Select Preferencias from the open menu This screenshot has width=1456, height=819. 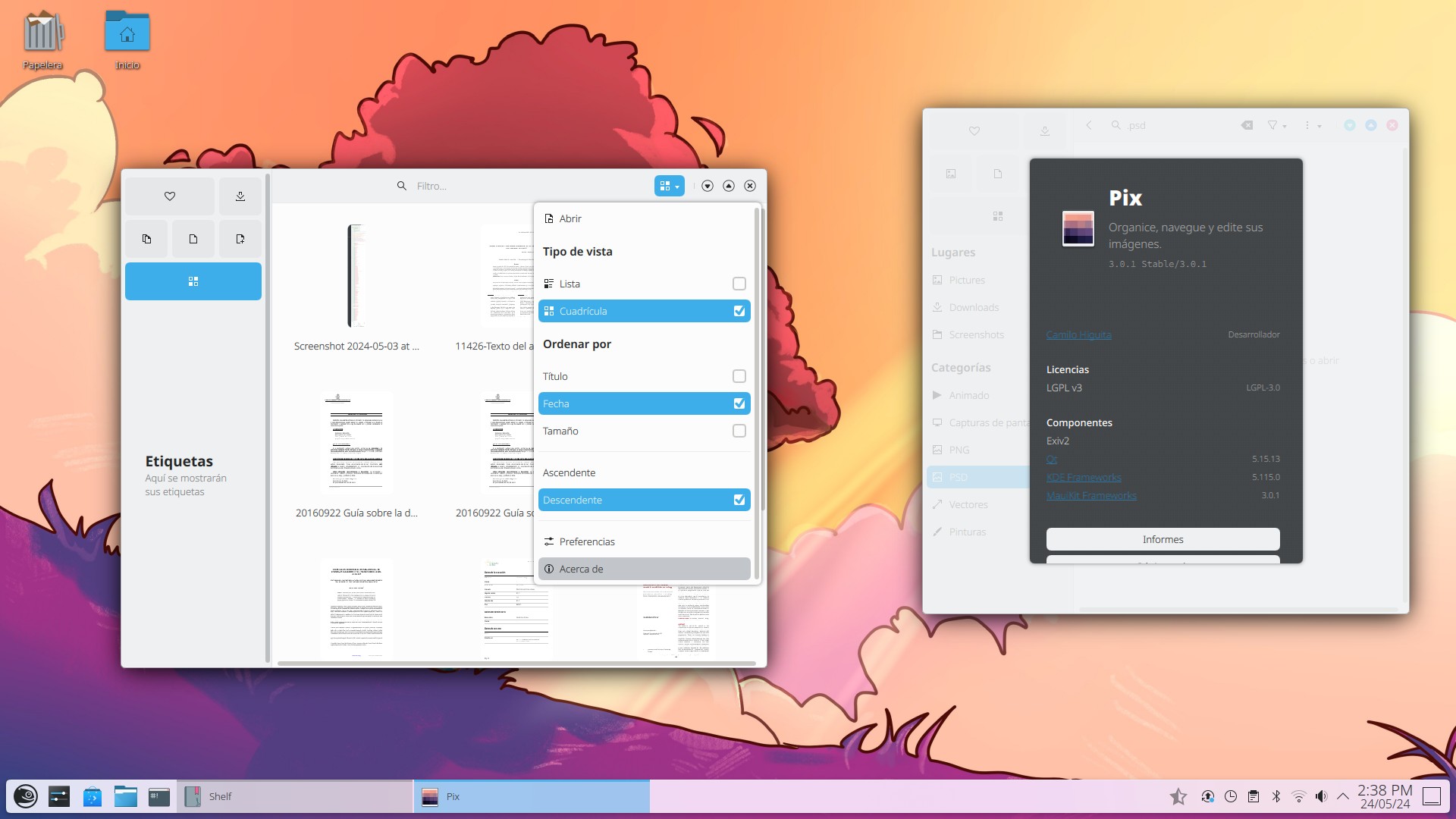point(586,541)
